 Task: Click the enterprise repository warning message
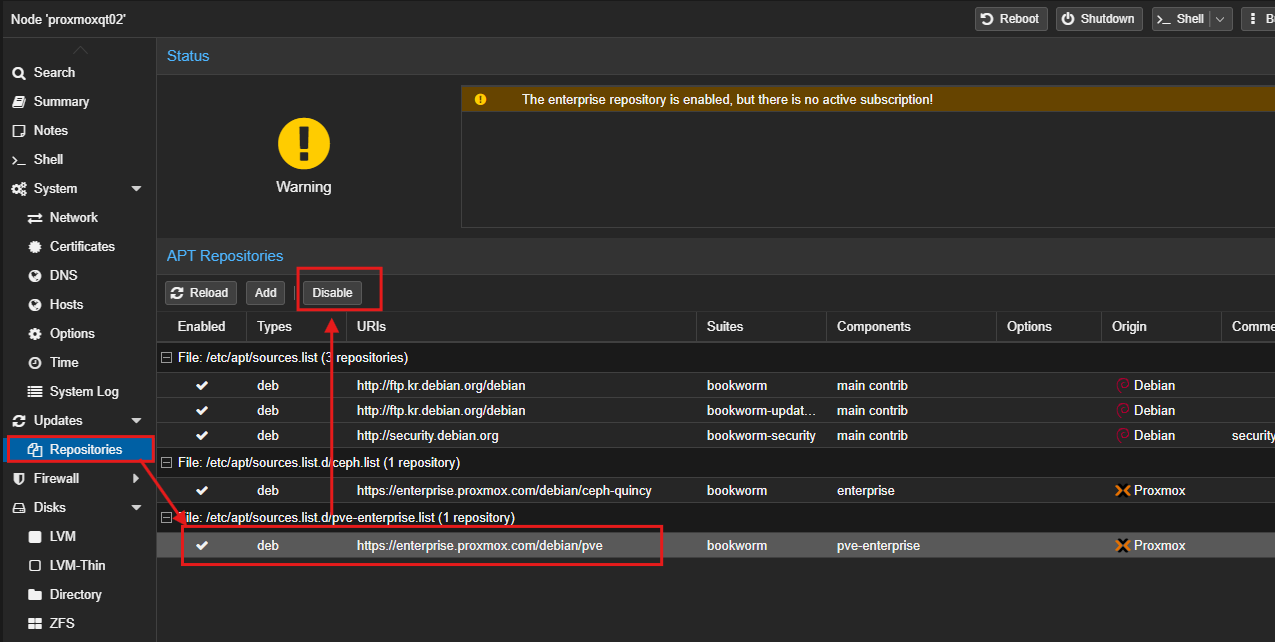coord(727,99)
